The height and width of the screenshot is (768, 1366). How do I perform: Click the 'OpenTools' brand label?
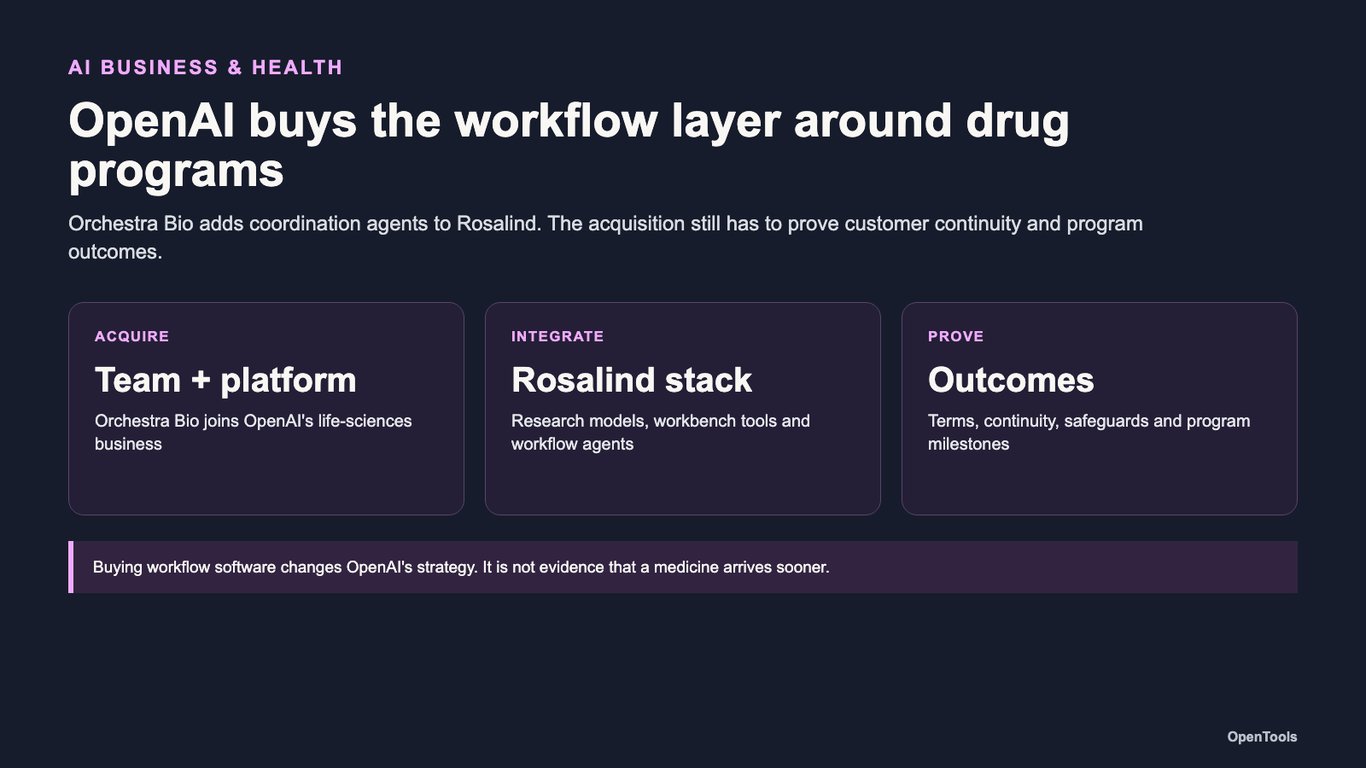[x=1262, y=737]
